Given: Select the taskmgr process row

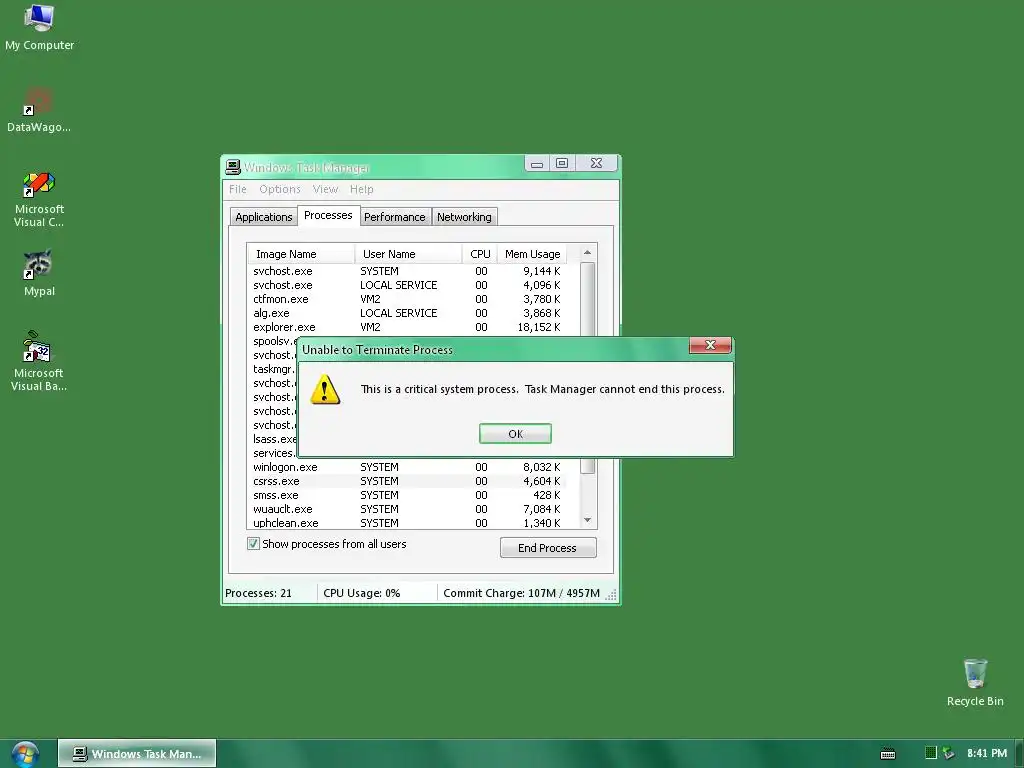Looking at the screenshot, I should (x=274, y=369).
